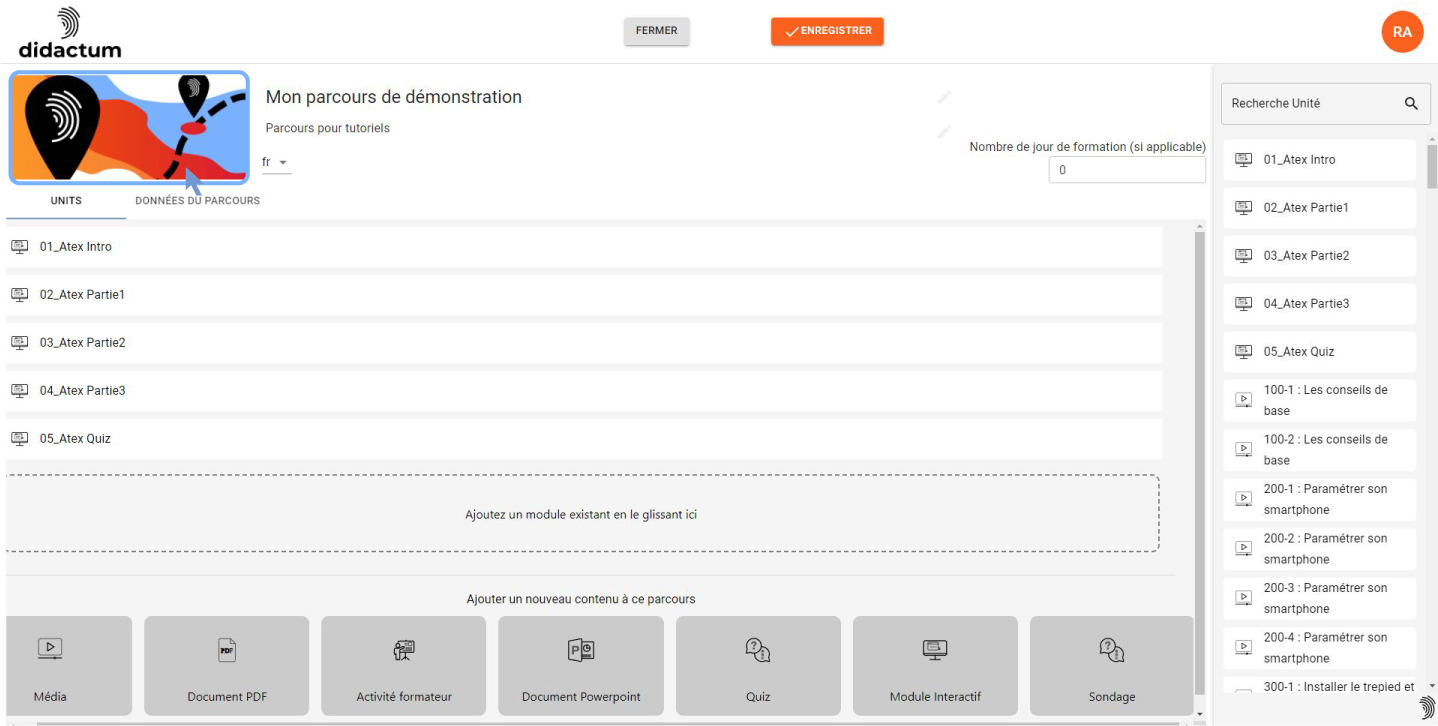
Task: Click the Document Powerpoint tile's slide icon
Action: click(x=581, y=650)
